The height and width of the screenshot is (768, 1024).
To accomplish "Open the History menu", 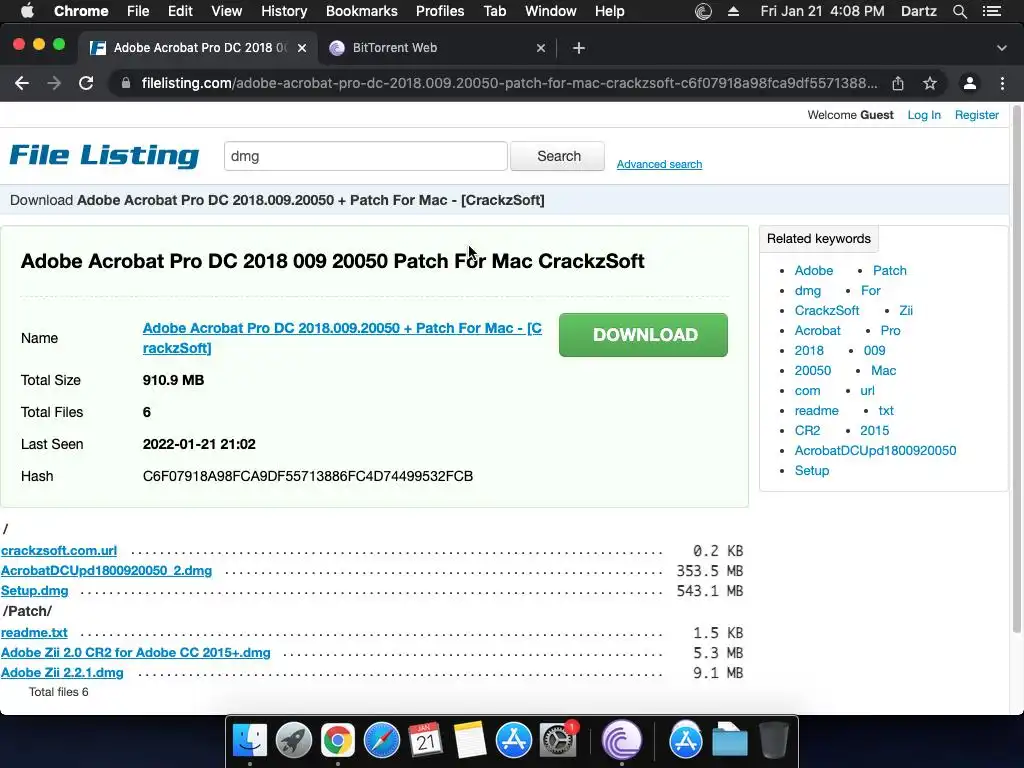I will click(284, 11).
